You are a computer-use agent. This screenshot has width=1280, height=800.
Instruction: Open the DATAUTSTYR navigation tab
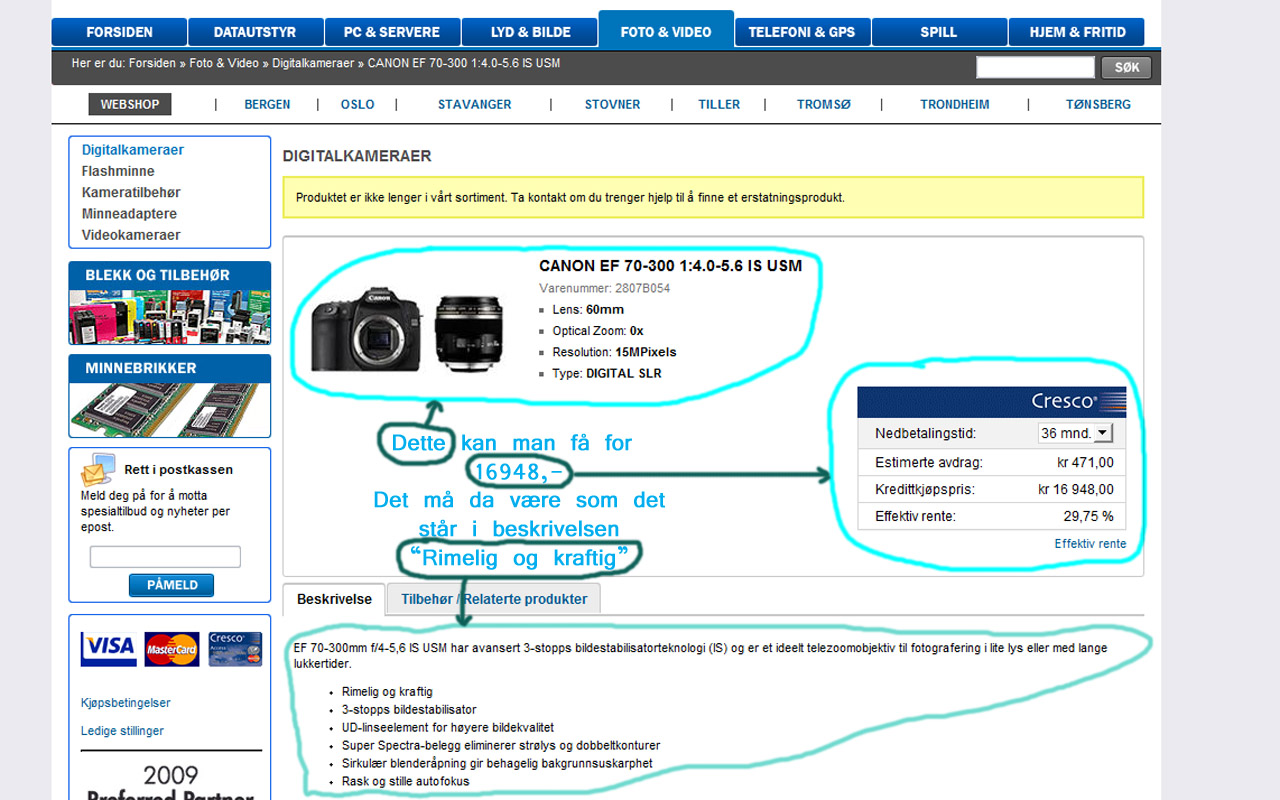[x=255, y=32]
